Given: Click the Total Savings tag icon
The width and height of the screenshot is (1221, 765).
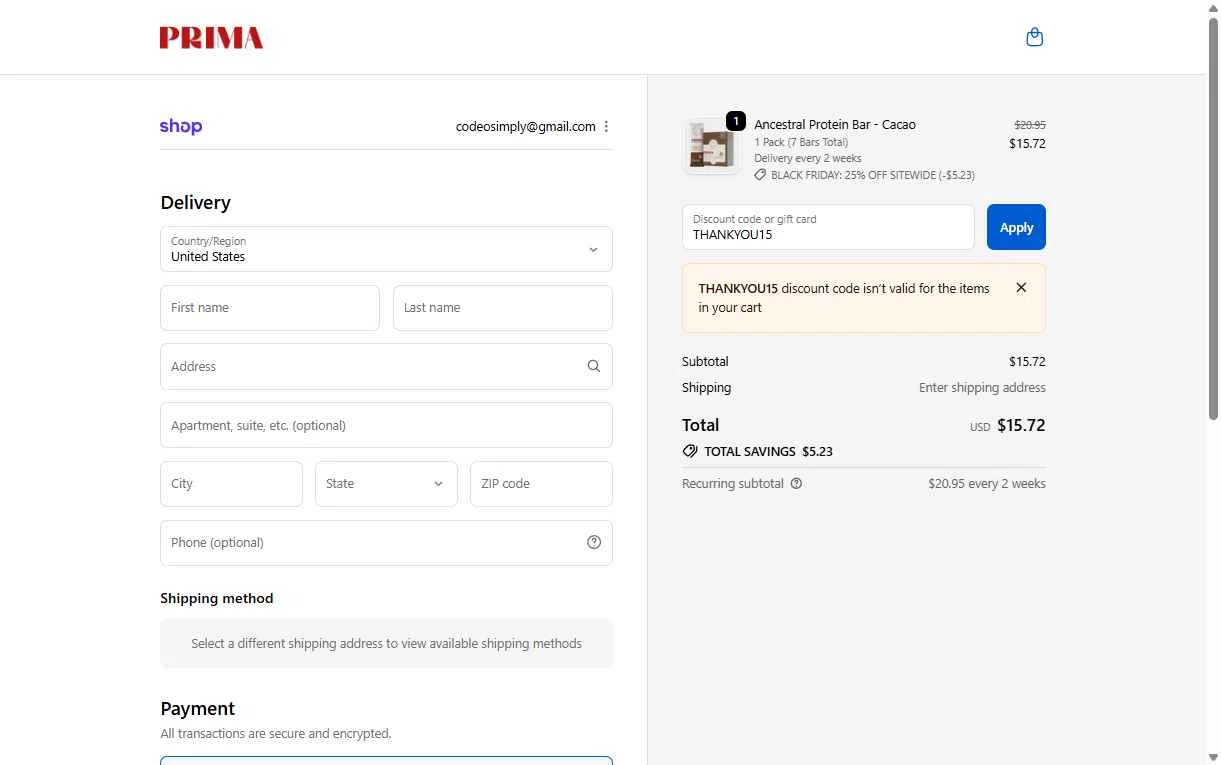Looking at the screenshot, I should [690, 452].
